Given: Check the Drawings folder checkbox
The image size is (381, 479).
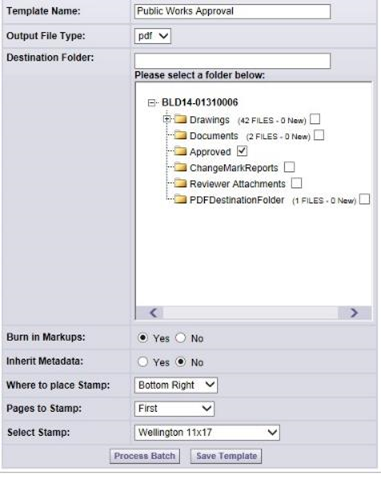Looking at the screenshot, I should (315, 119).
